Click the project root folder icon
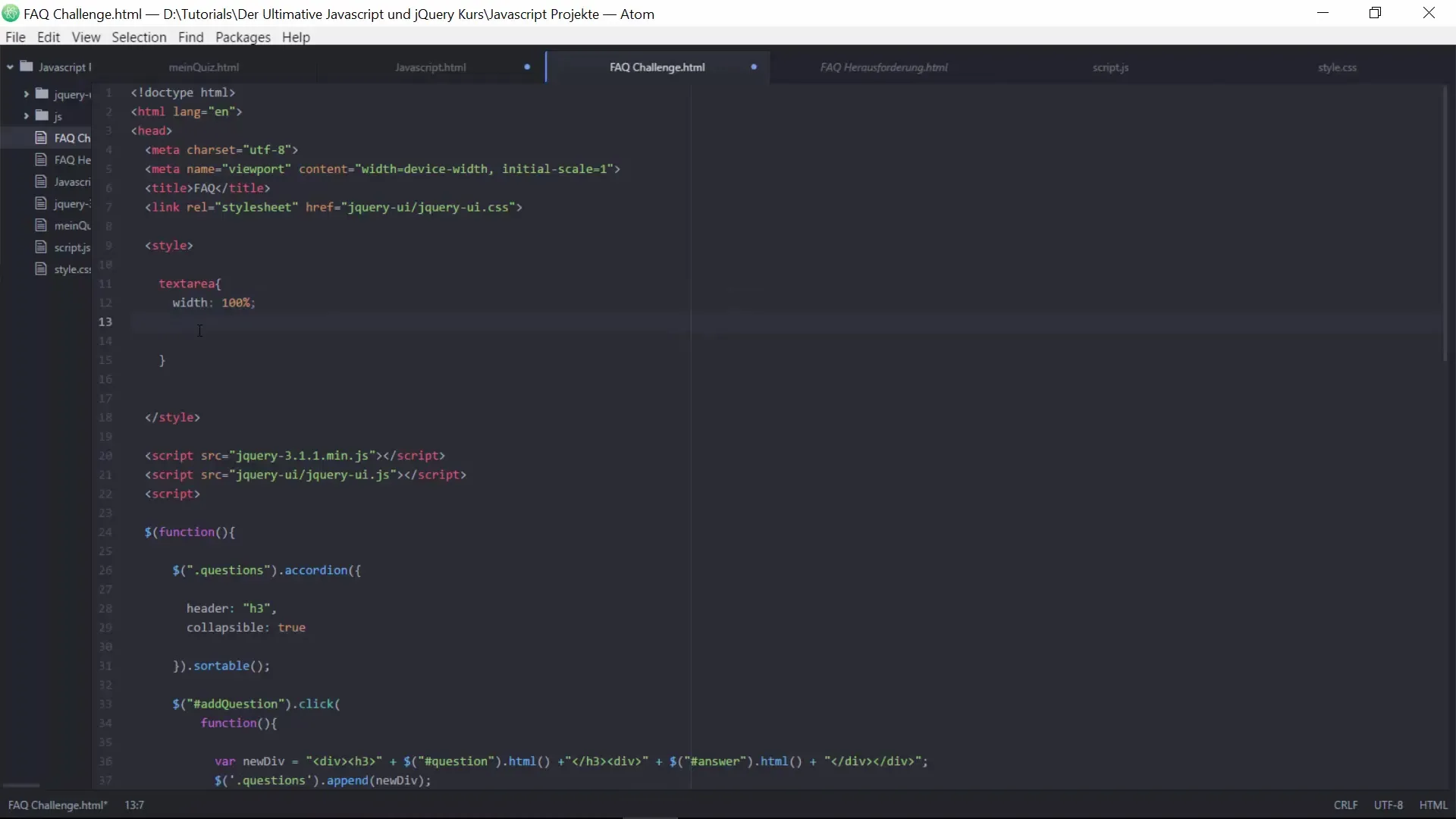Screen dimensions: 1456x819 point(27,66)
